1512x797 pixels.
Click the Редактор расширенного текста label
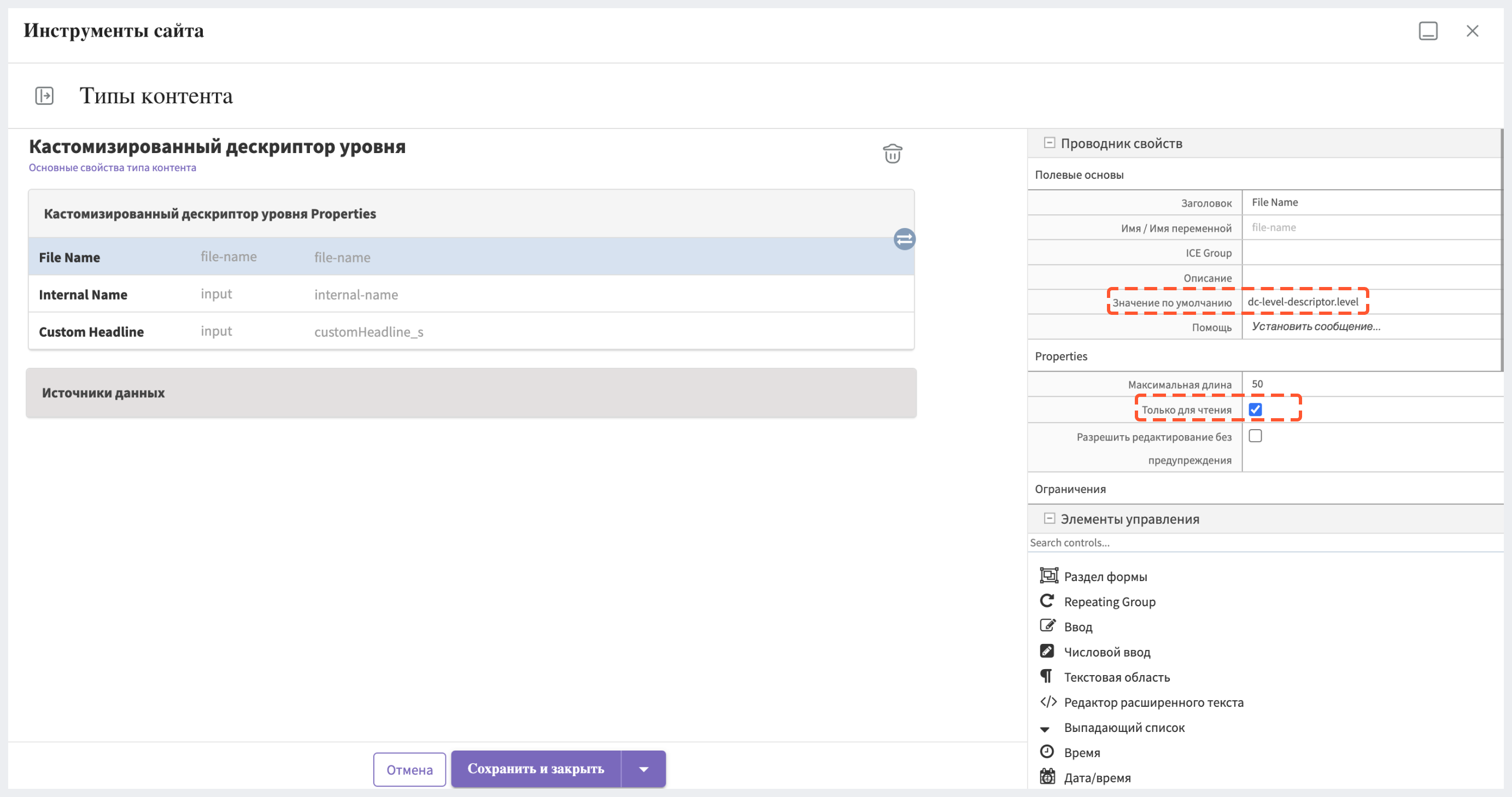[x=1153, y=702]
